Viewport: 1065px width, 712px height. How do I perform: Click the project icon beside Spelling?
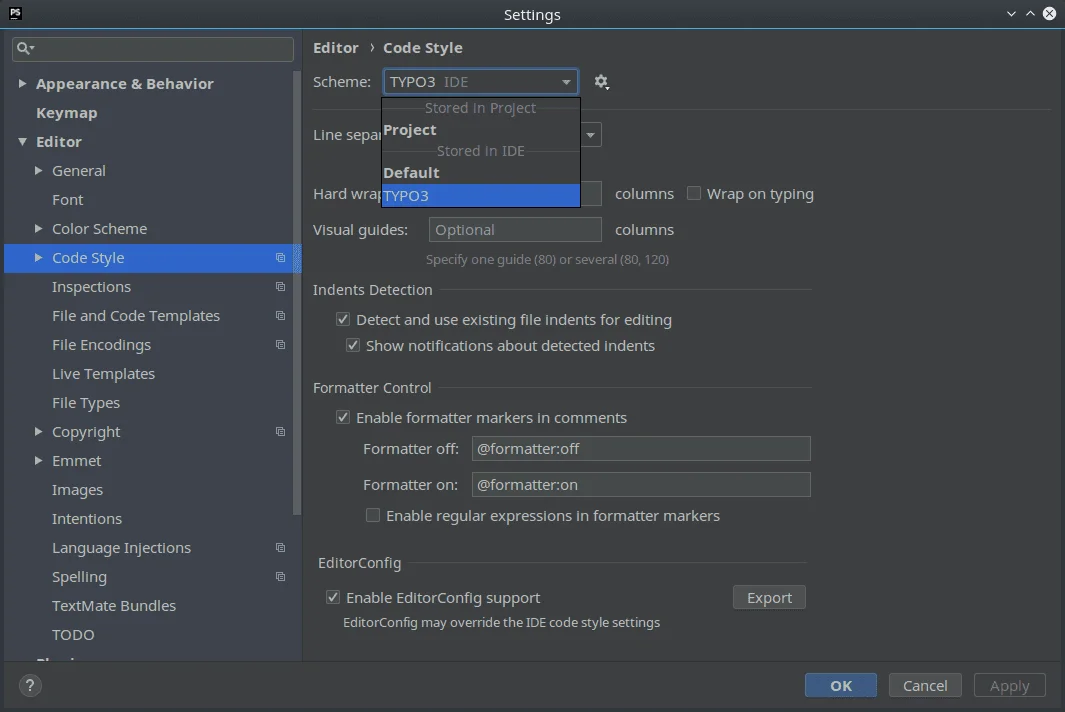279,577
